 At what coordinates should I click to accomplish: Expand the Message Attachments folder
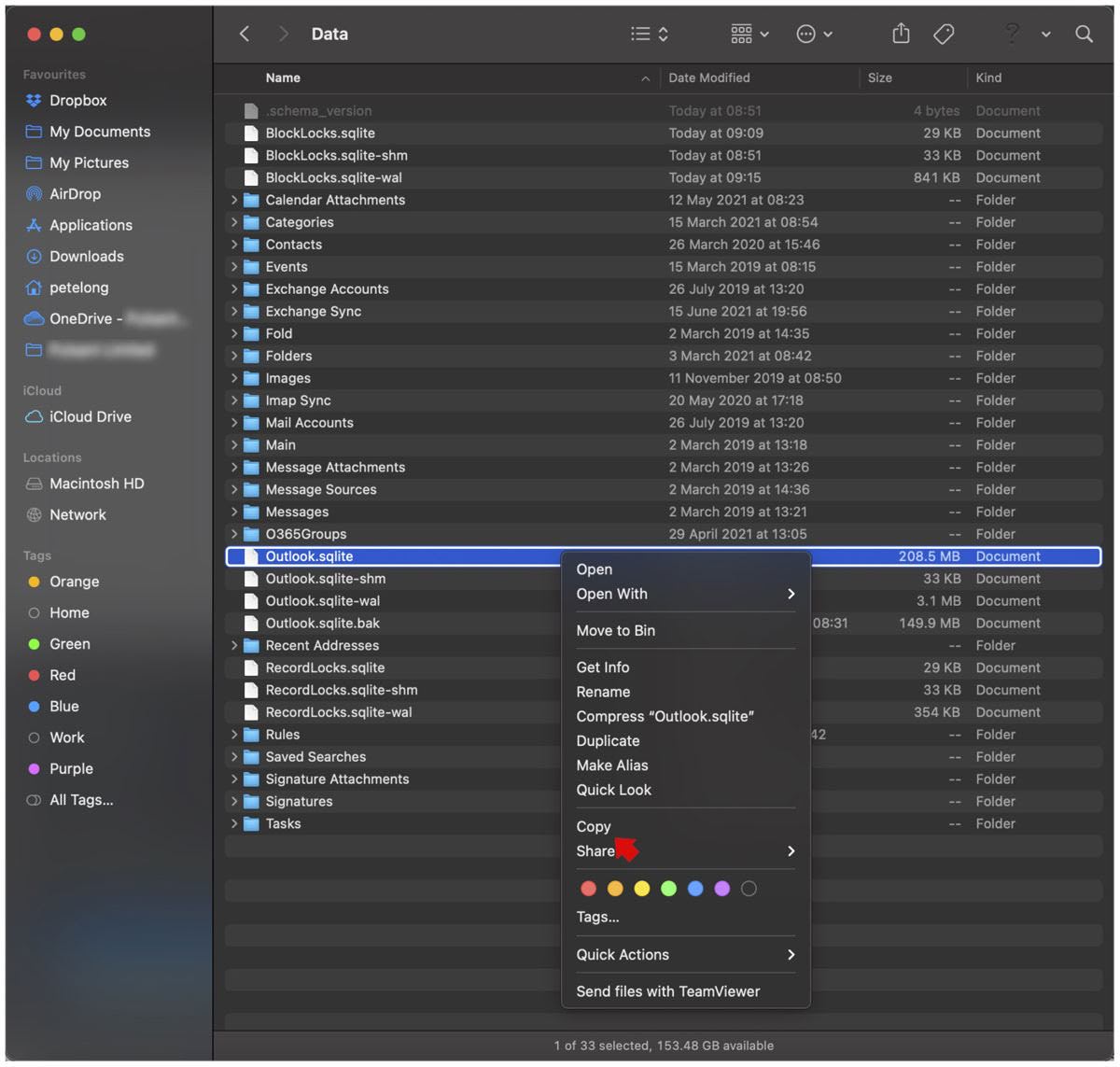point(234,468)
